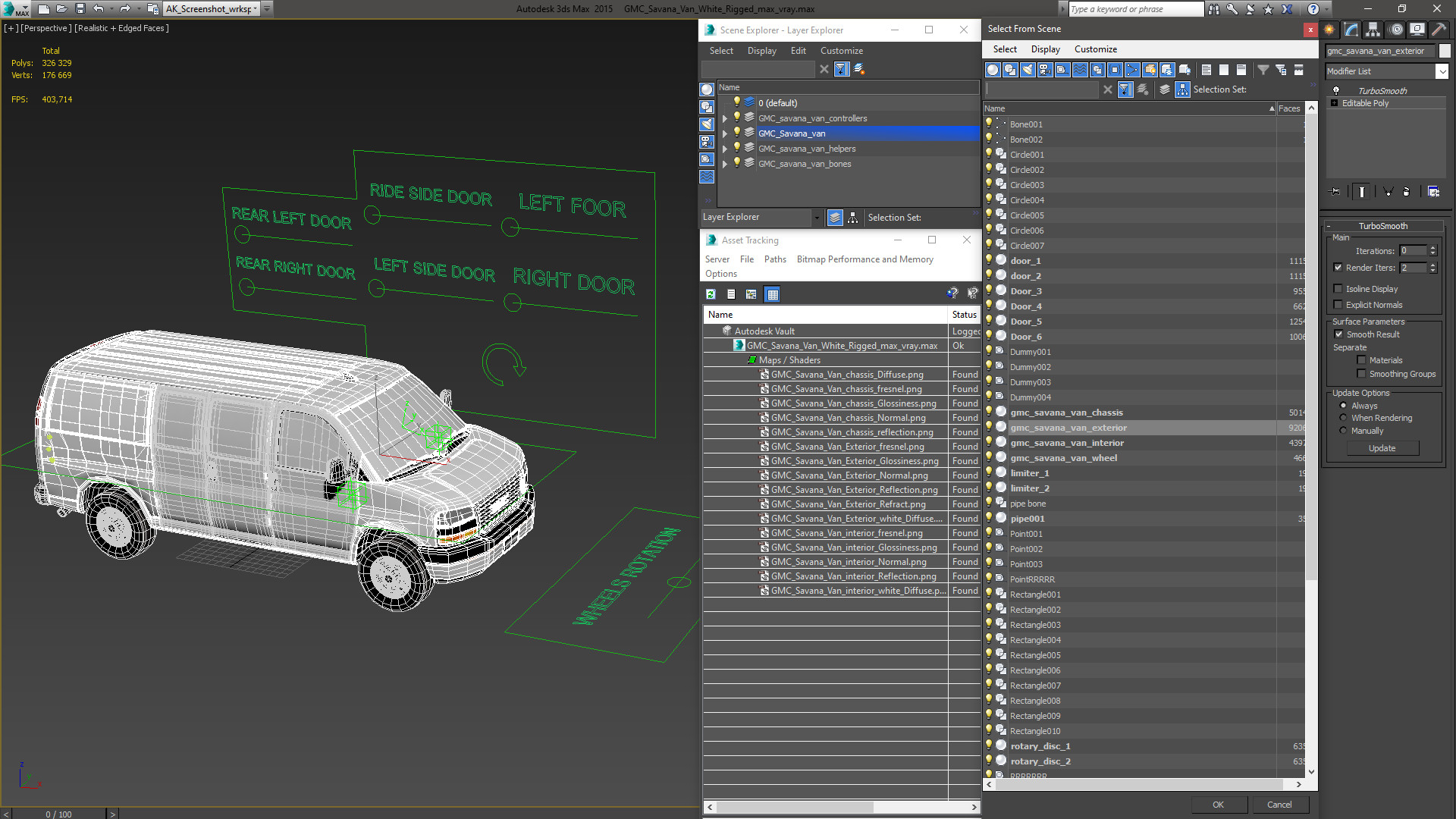Viewport: 1456px width, 819px height.
Task: Collapse the TurboSmooth rollout header
Action: [1383, 226]
